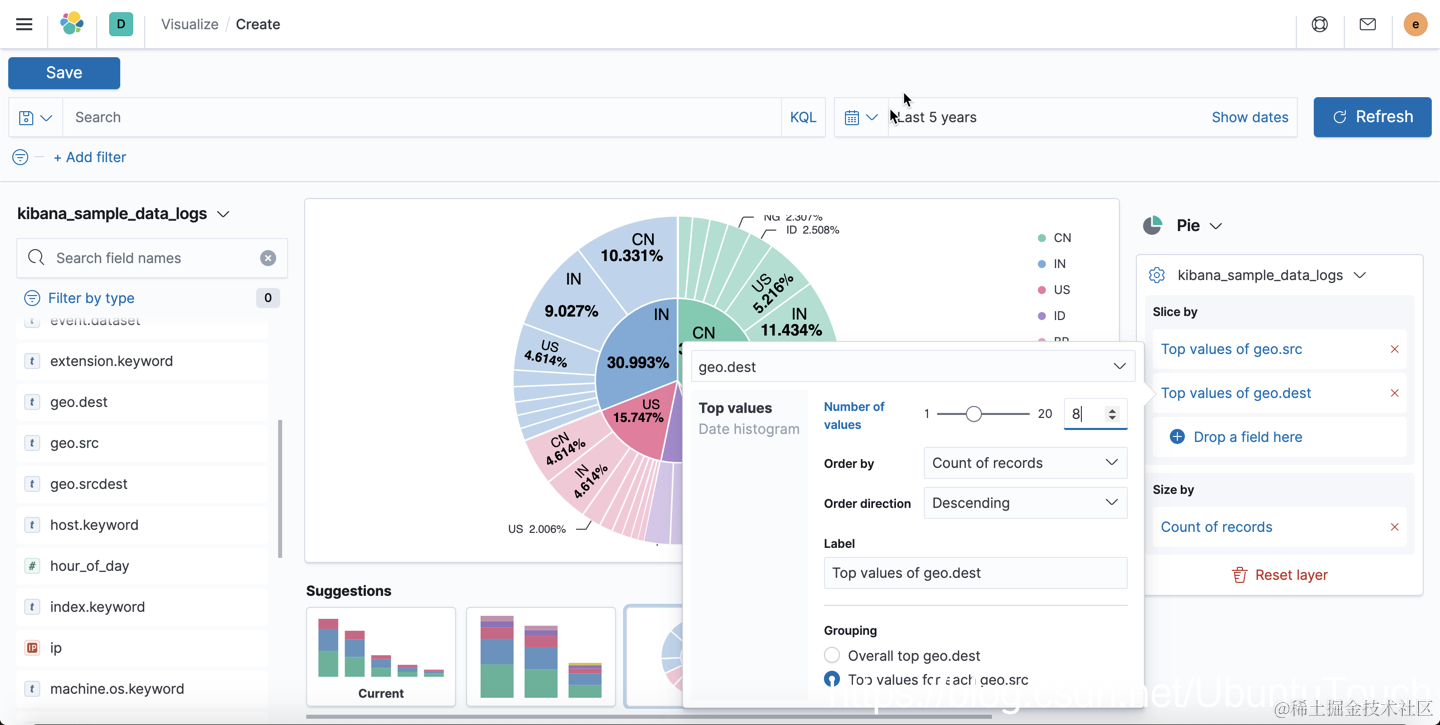Open the help lifebuoy icon
This screenshot has height=725, width=1440.
tap(1320, 24)
